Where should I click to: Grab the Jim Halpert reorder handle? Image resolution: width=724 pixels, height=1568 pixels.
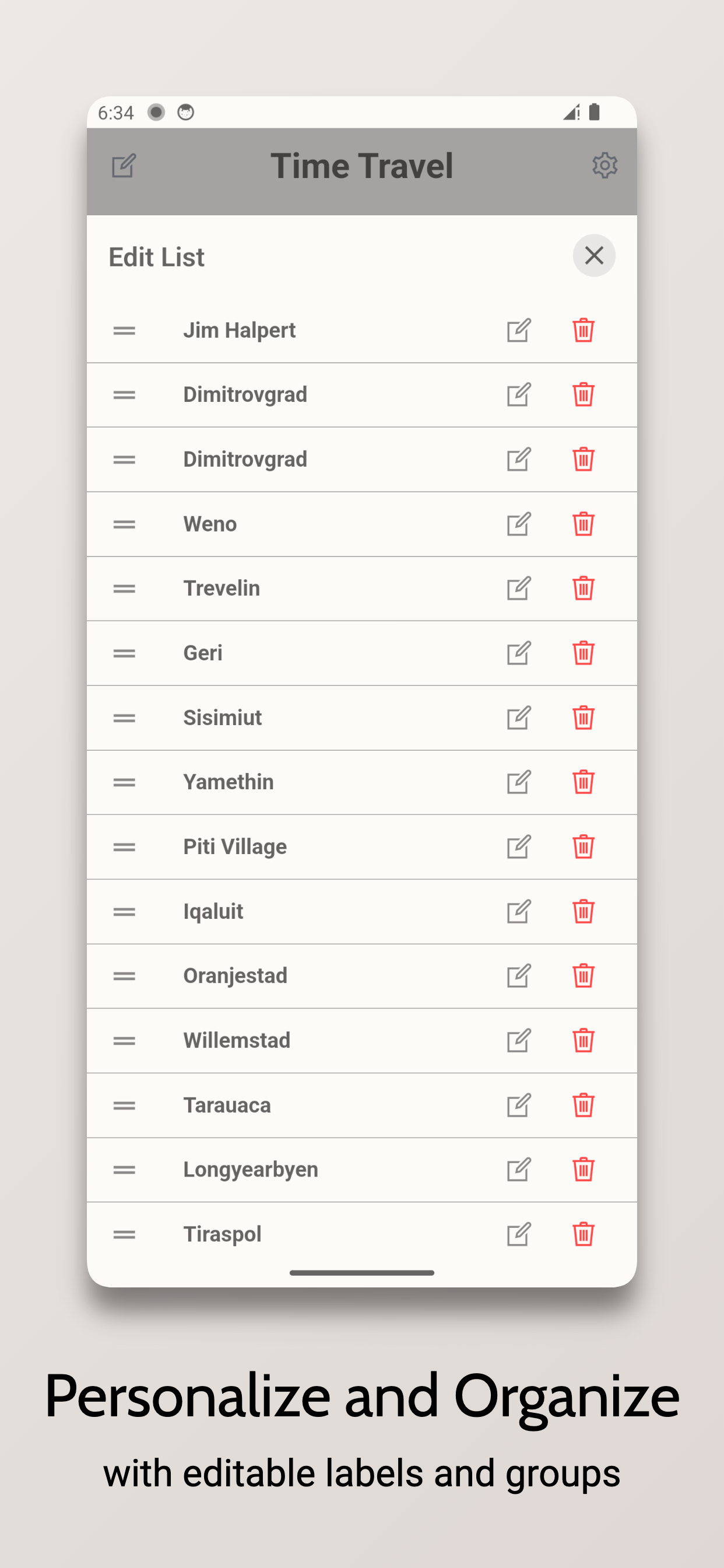click(124, 331)
